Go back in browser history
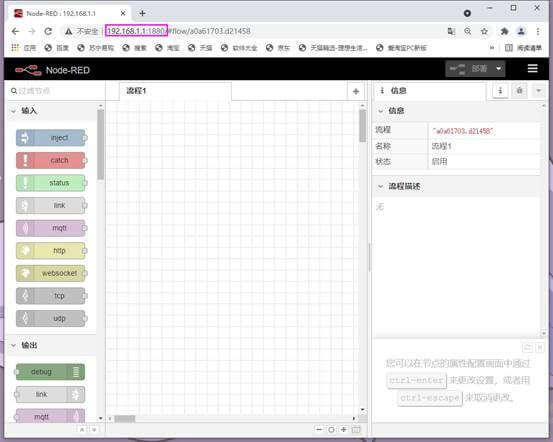The width and height of the screenshot is (553, 442). (15, 31)
